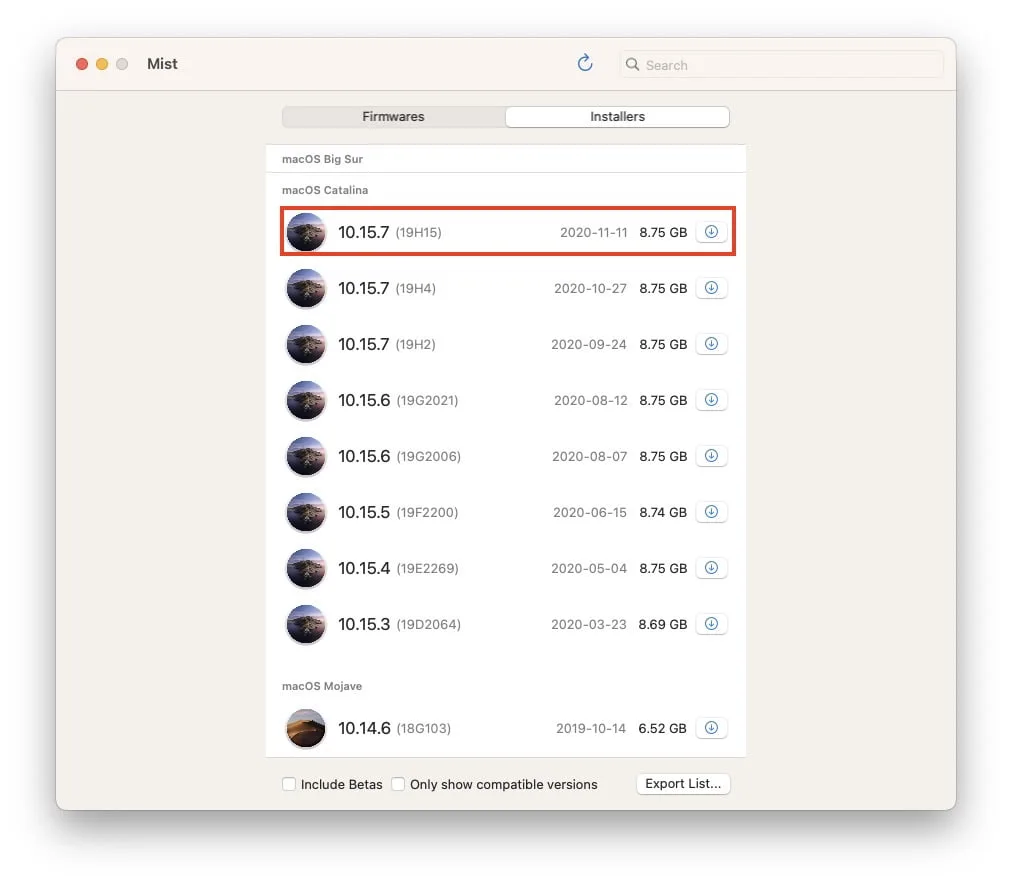Download macOS 10.15.5 build 19F2200
The width and height of the screenshot is (1012, 884).
(x=711, y=512)
